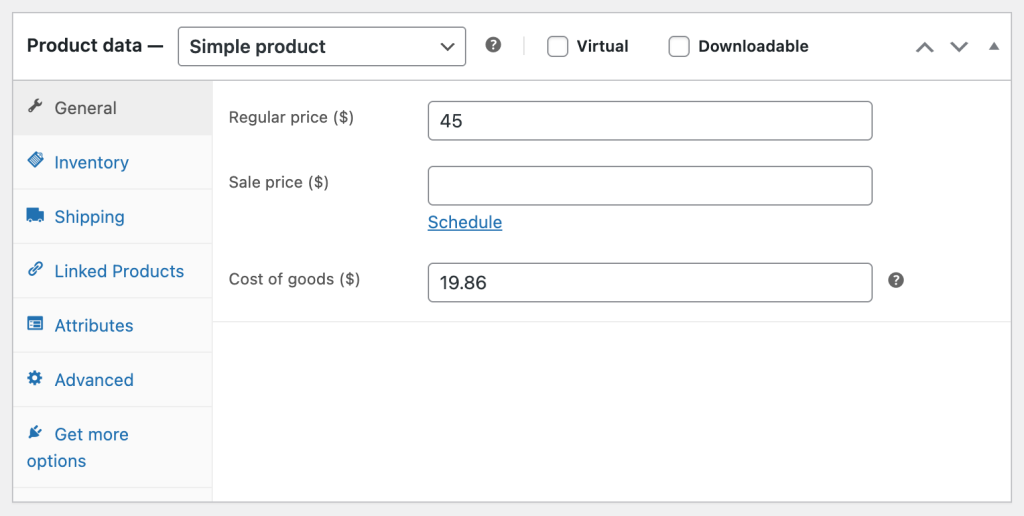Move the Product data panel down
1024x516 pixels.
[959, 46]
